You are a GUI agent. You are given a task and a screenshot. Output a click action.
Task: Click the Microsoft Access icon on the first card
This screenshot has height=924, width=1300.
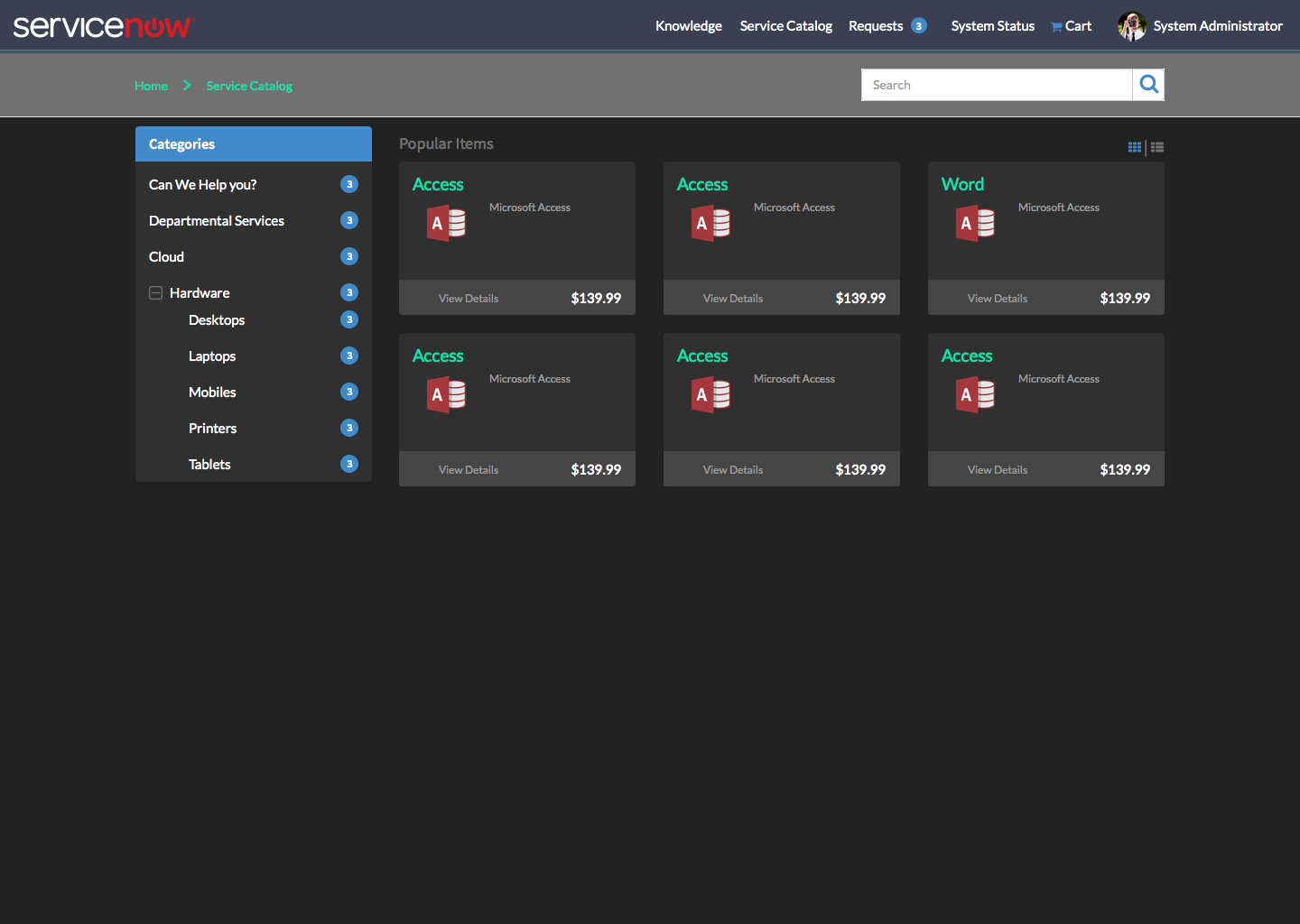click(x=446, y=223)
